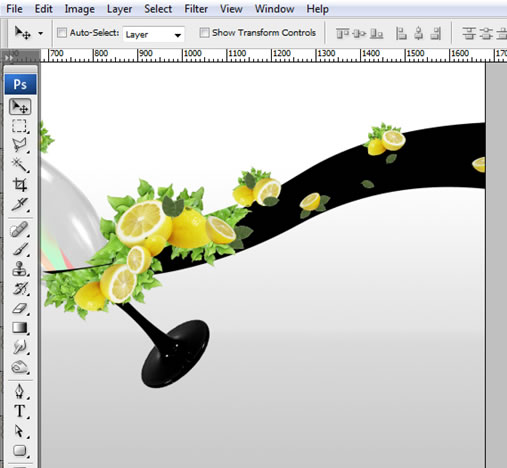
Task: Select the Gradient tool
Action: click(19, 327)
